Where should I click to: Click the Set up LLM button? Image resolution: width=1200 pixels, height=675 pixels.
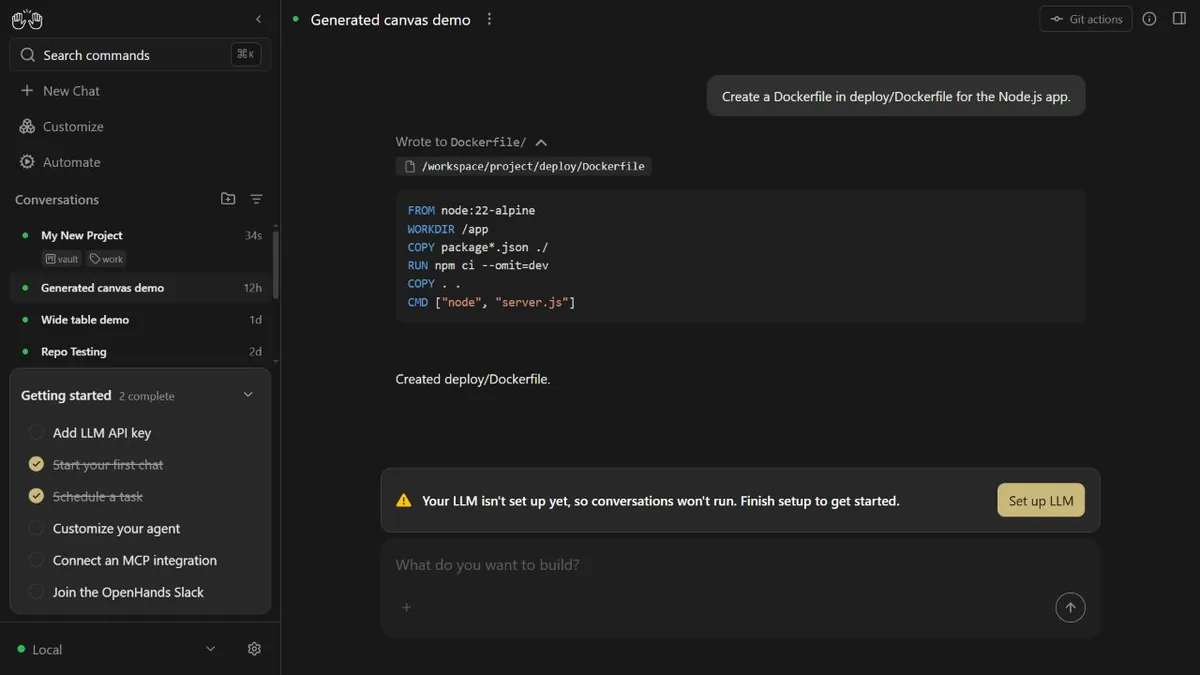pos(1041,501)
